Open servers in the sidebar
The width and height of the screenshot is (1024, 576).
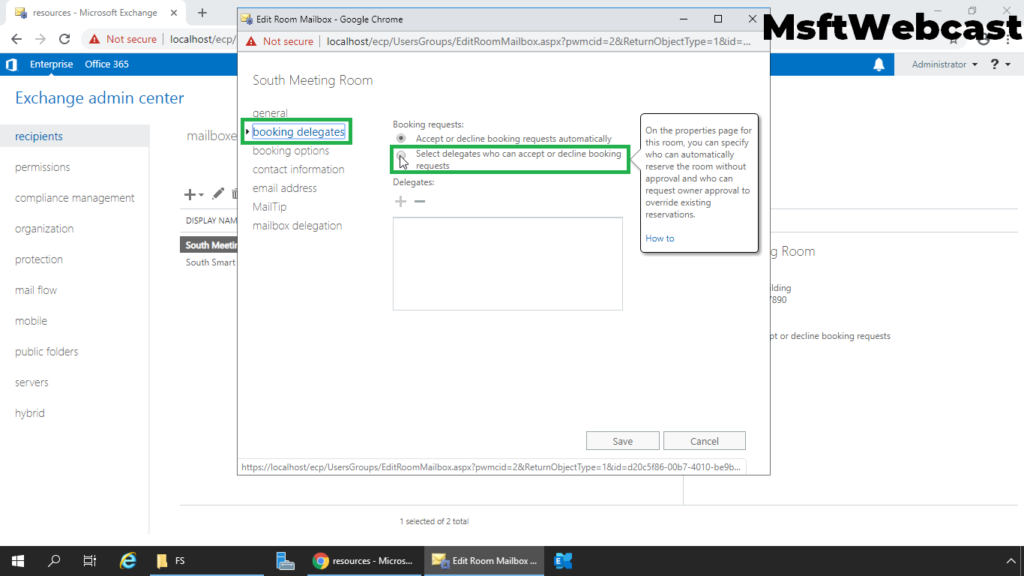(31, 382)
